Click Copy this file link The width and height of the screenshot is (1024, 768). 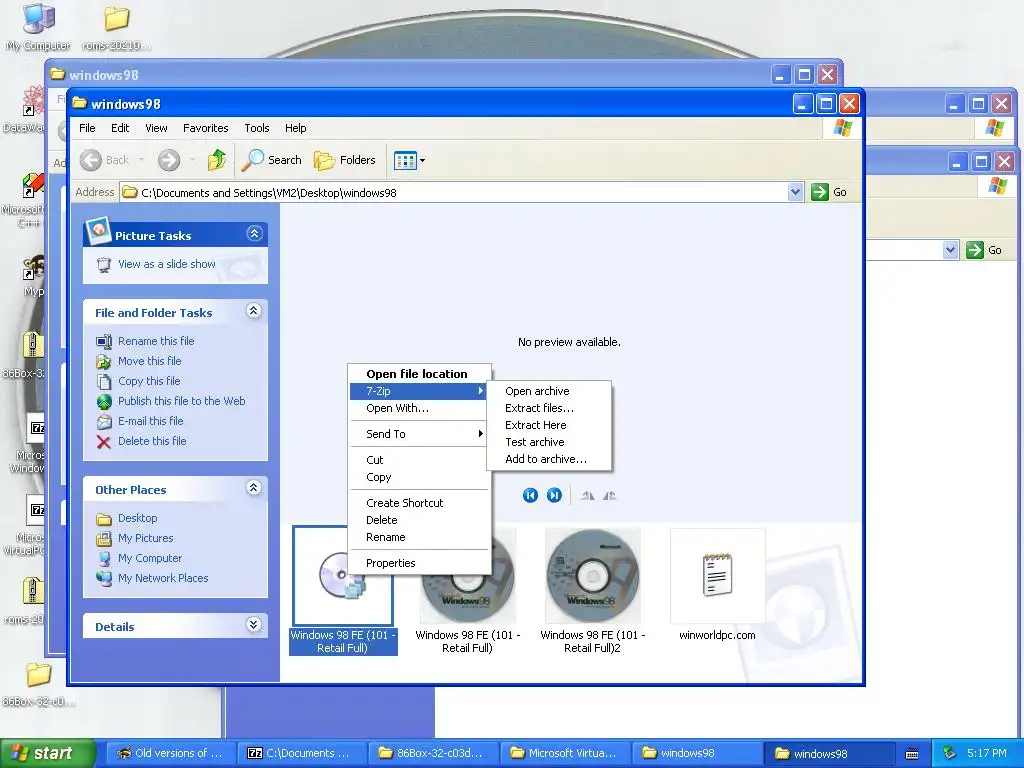(x=149, y=381)
